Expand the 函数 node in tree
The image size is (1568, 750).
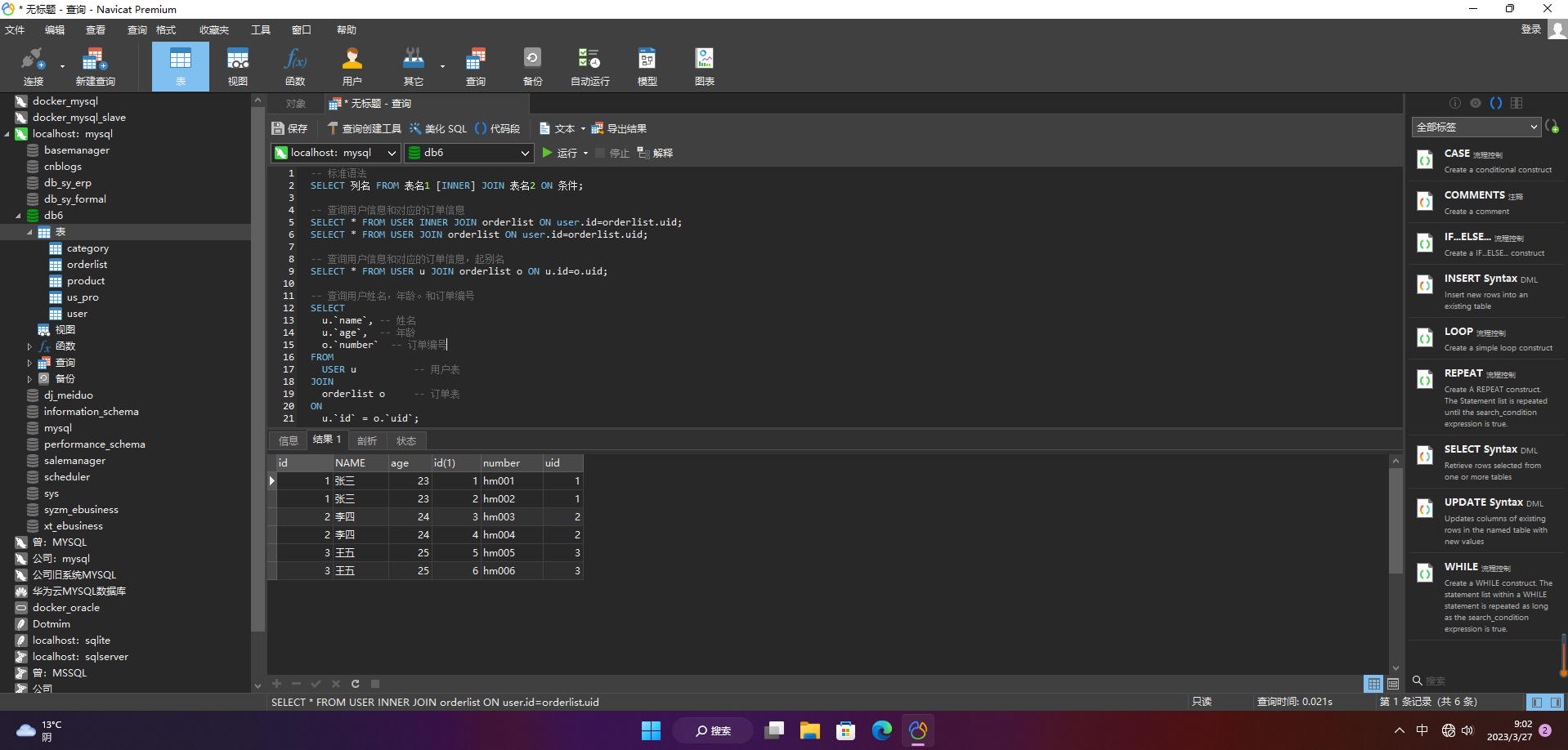30,346
